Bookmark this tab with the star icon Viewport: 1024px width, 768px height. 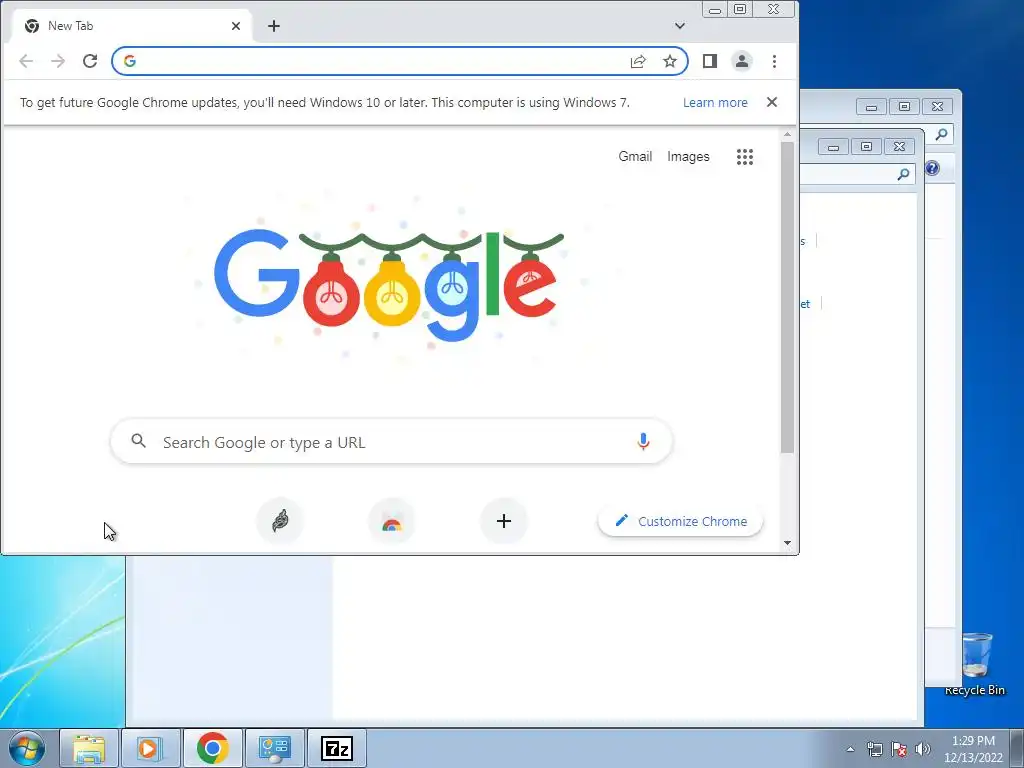670,61
